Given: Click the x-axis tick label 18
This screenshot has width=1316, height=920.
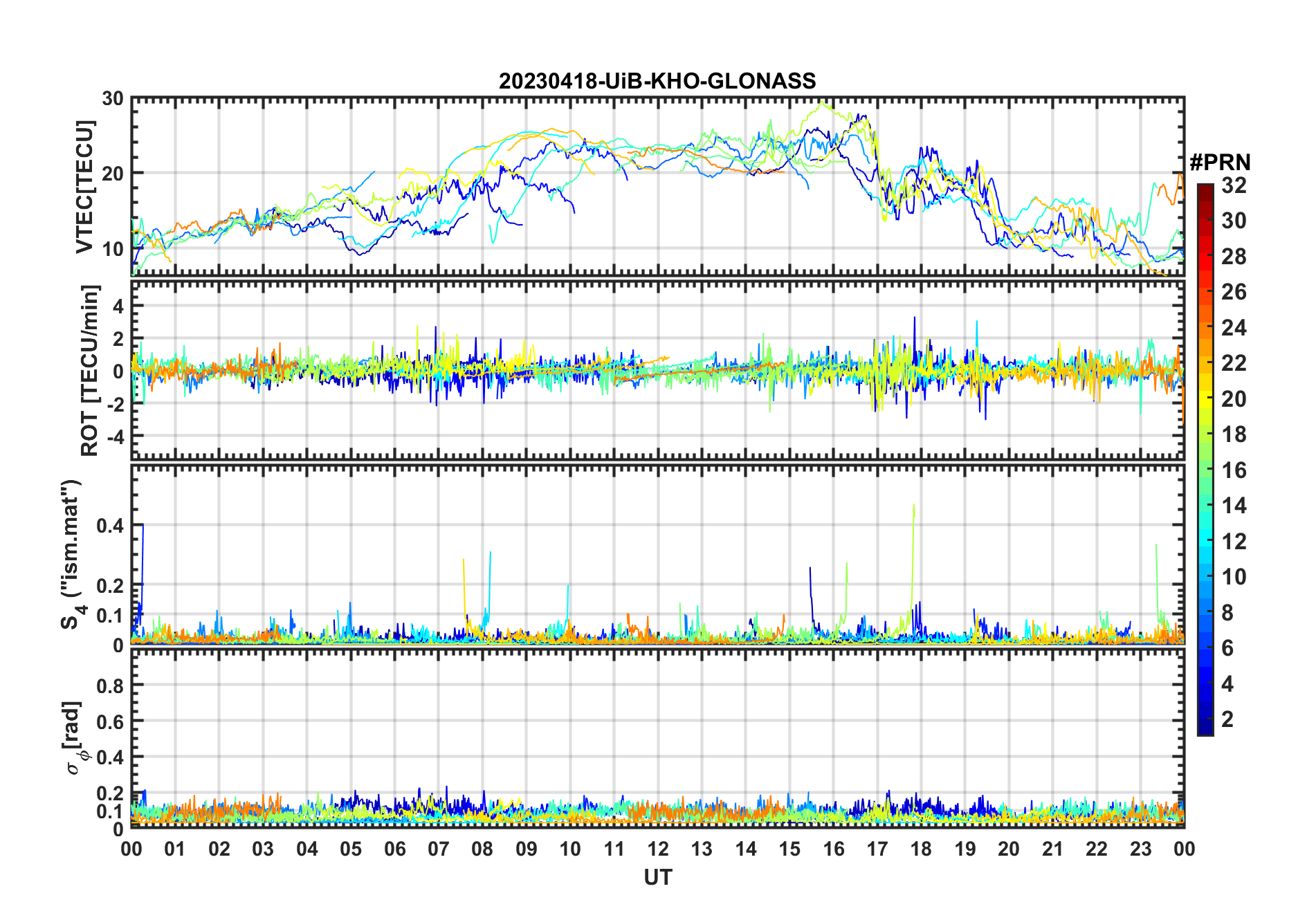Looking at the screenshot, I should 921,849.
